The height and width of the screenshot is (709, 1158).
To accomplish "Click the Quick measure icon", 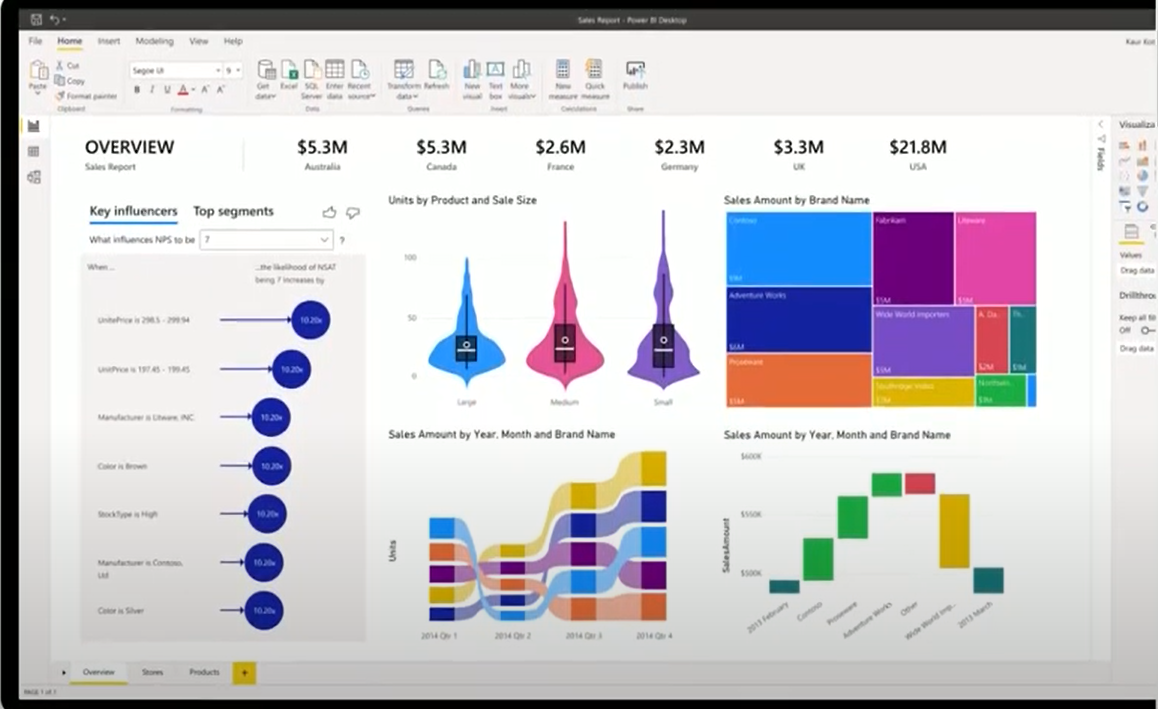I will point(595,69).
